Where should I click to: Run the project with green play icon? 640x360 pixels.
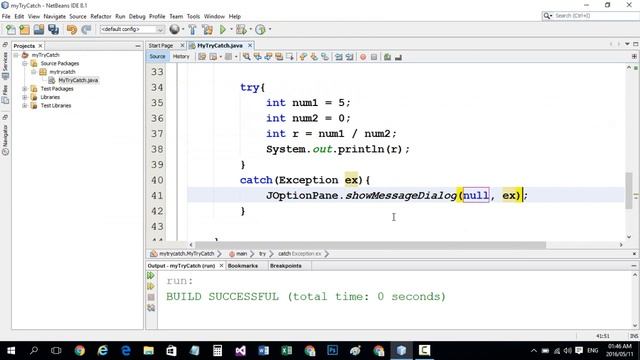click(223, 29)
